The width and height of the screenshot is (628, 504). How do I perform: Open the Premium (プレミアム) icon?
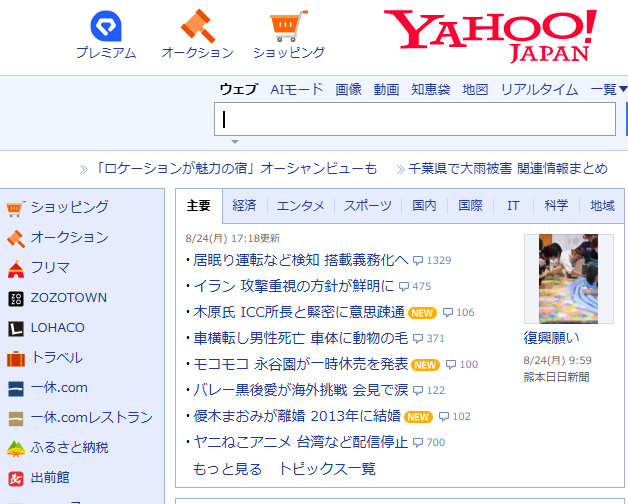[106, 26]
